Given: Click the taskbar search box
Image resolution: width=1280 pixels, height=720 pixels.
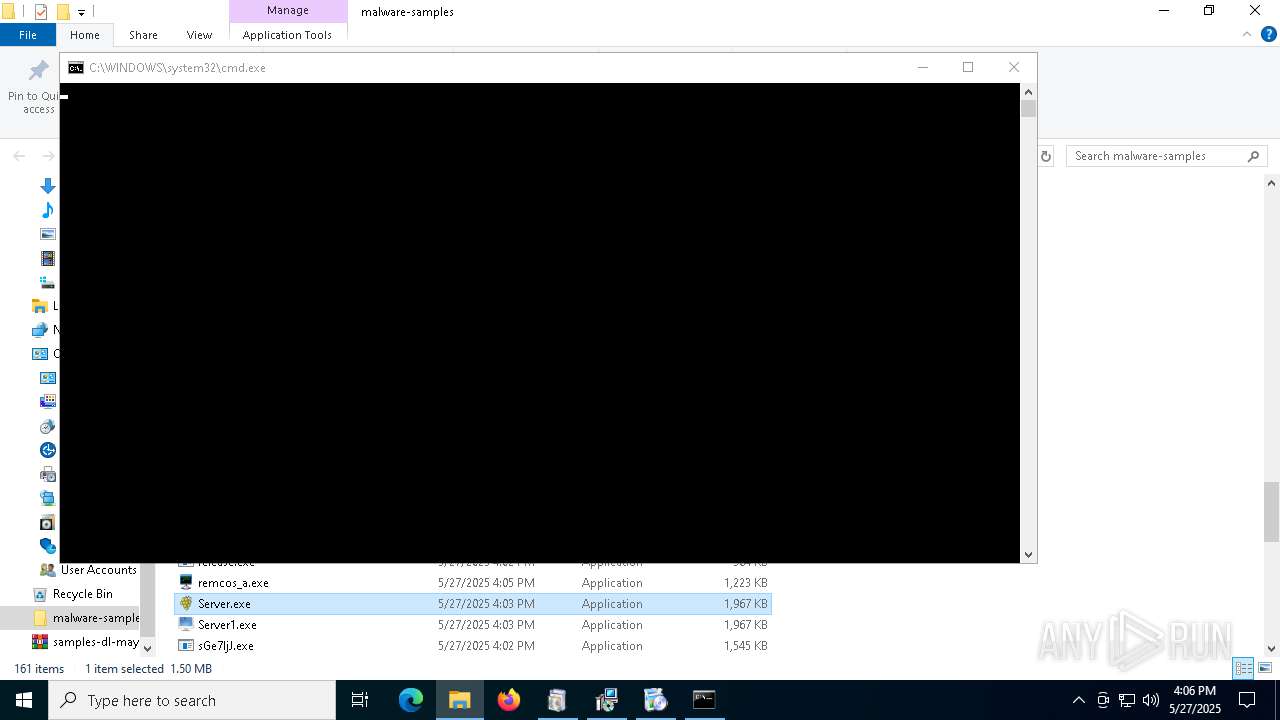Looking at the screenshot, I should pos(192,700).
